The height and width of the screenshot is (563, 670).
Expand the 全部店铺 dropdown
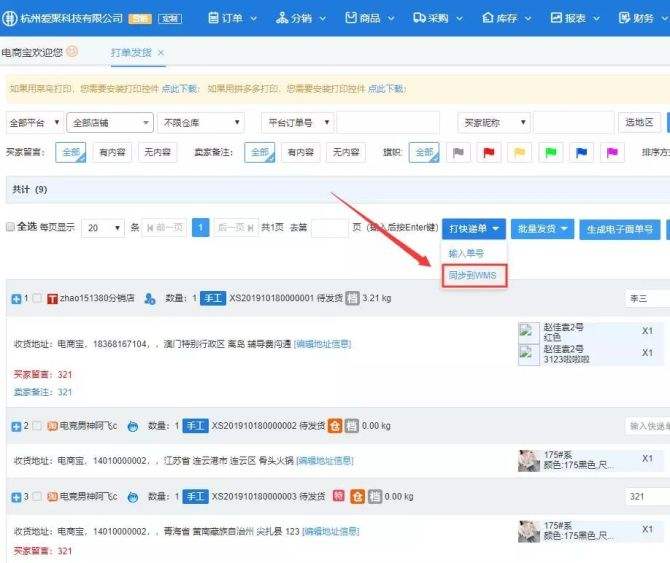click(x=110, y=123)
